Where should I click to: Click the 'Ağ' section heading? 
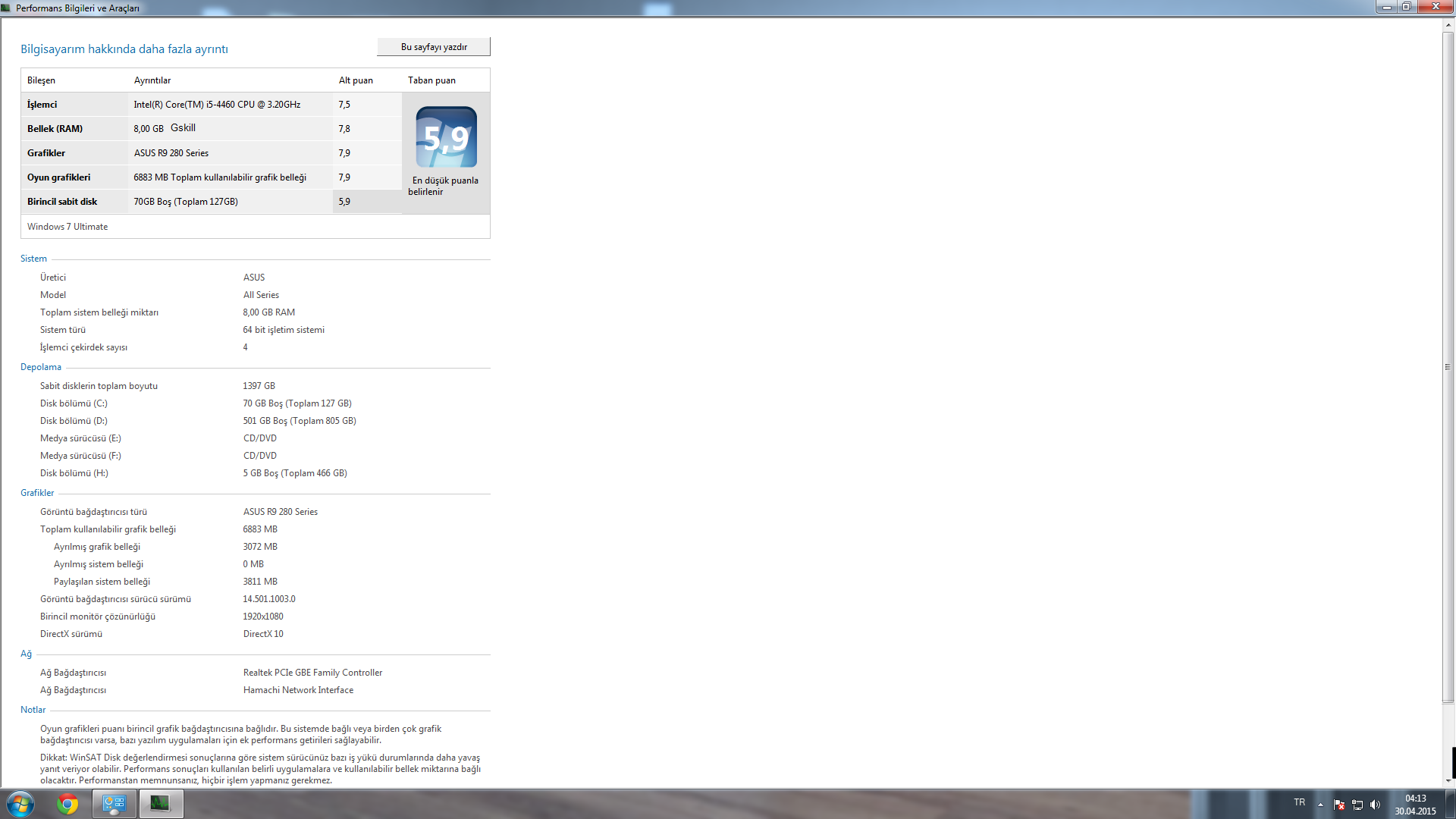coord(26,654)
